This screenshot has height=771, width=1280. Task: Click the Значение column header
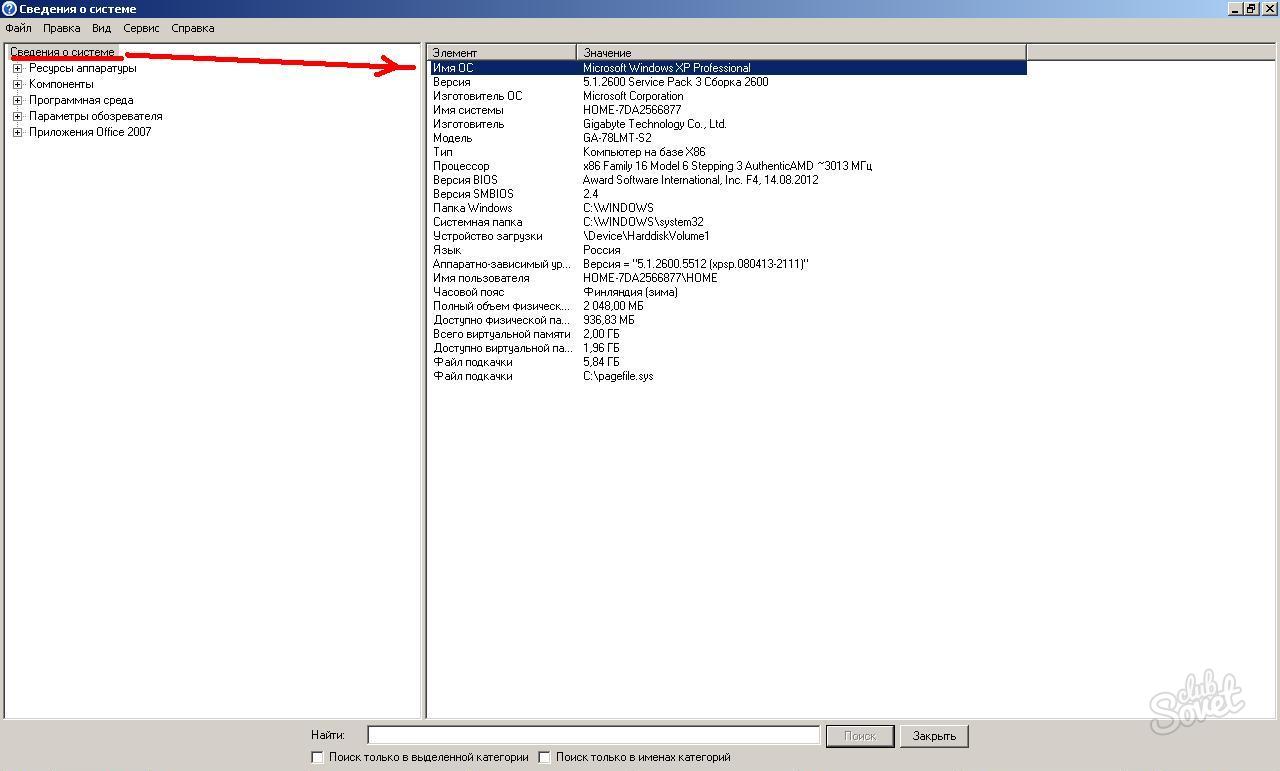point(800,52)
